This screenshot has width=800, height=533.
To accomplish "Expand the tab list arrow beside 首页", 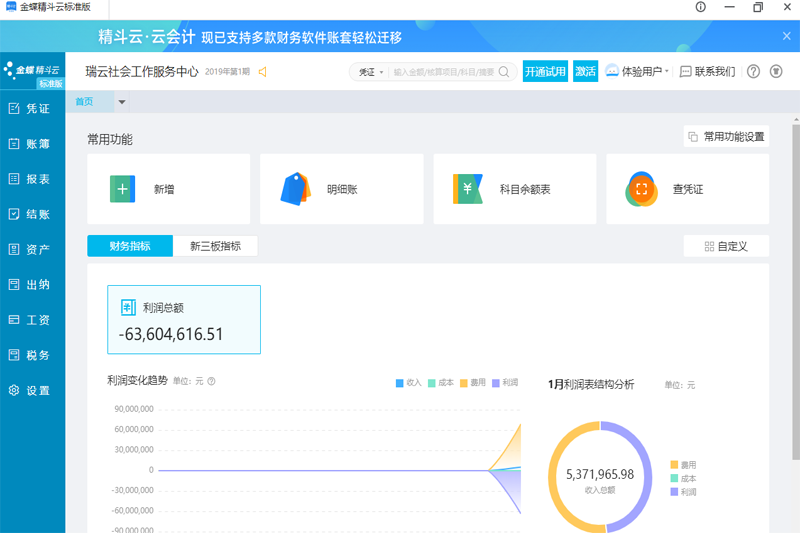I will coord(121,102).
